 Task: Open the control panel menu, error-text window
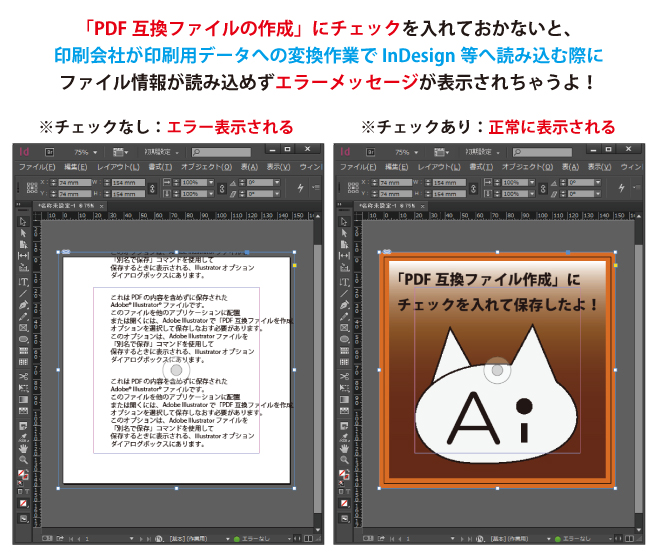click(316, 187)
